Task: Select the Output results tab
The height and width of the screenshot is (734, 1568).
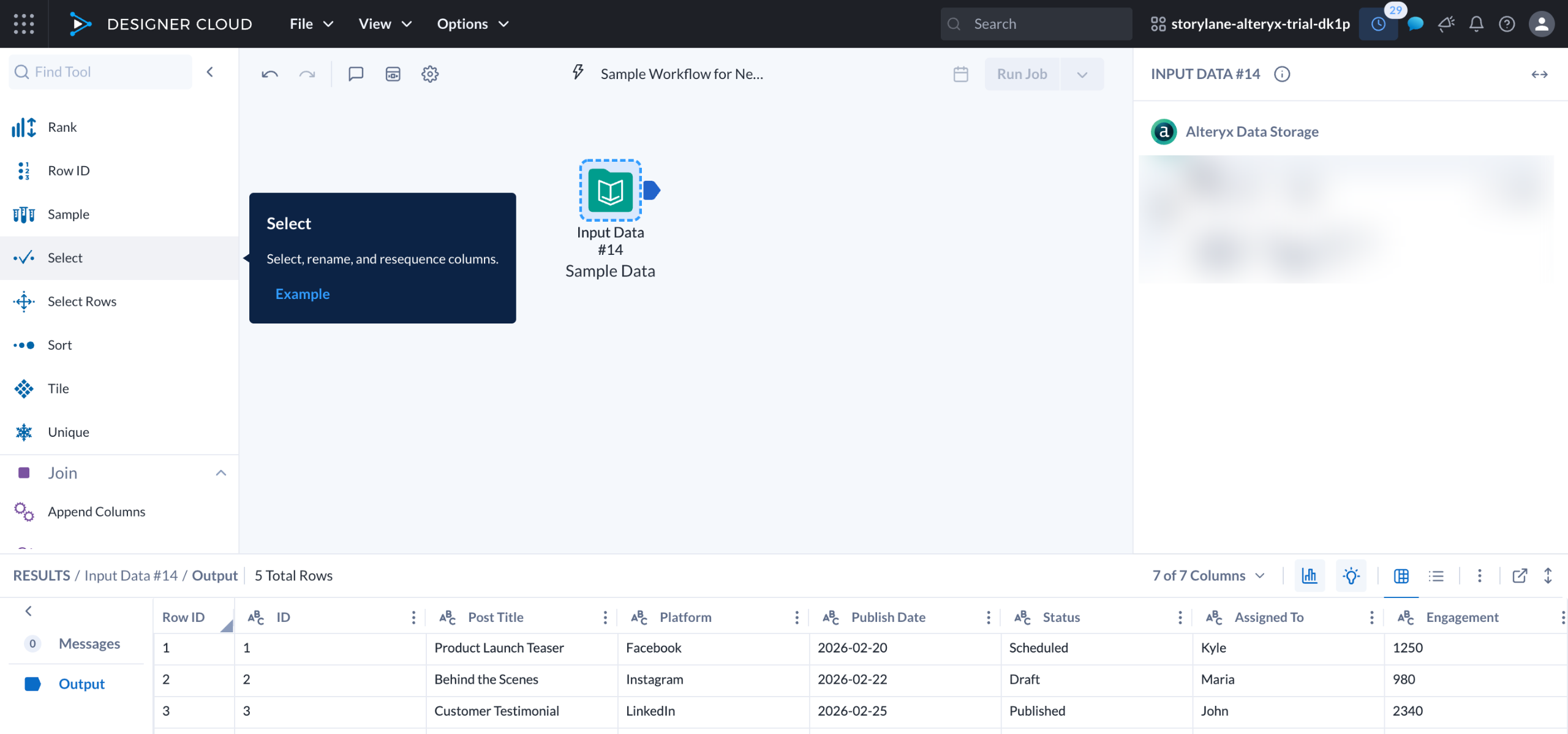Action: [x=81, y=684]
